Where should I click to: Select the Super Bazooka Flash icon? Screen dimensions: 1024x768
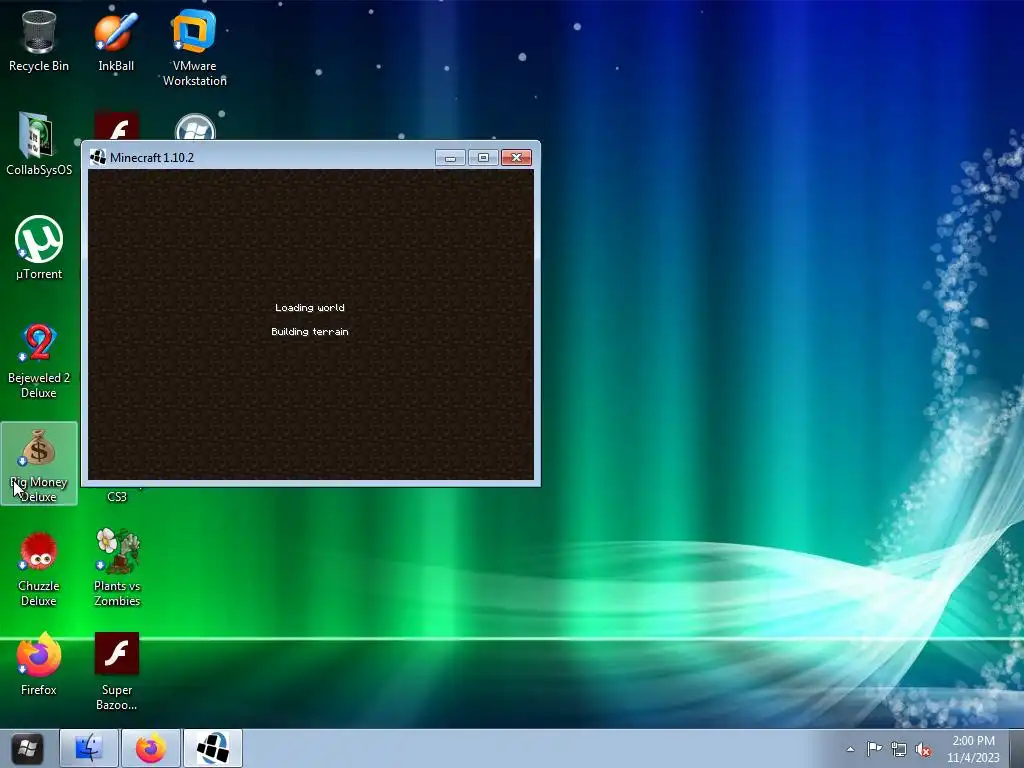[x=117, y=673]
